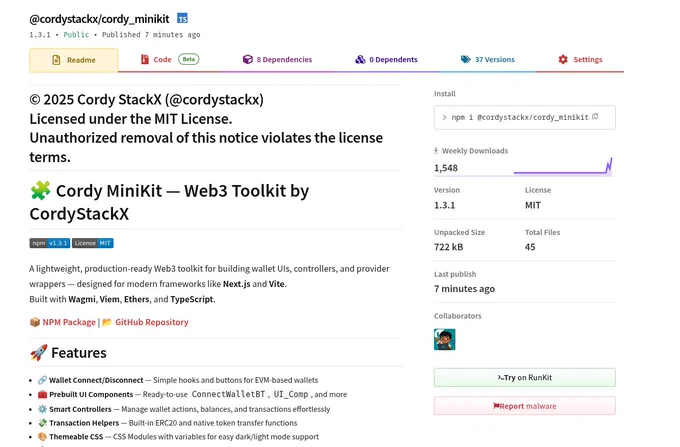Click the toolbox emoji beside Prebuilt UI Components
The width and height of the screenshot is (680, 447).
point(42,395)
